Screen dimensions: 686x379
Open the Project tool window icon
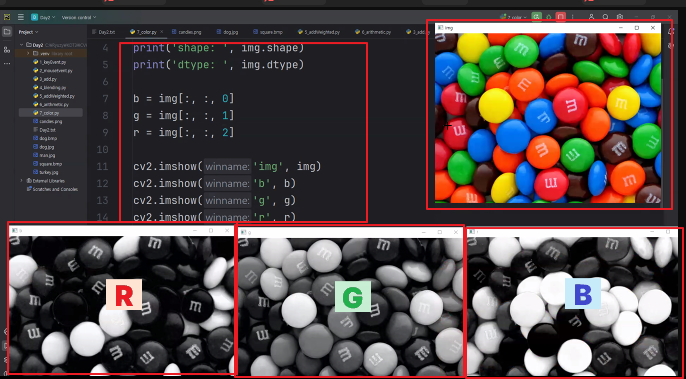[7, 32]
